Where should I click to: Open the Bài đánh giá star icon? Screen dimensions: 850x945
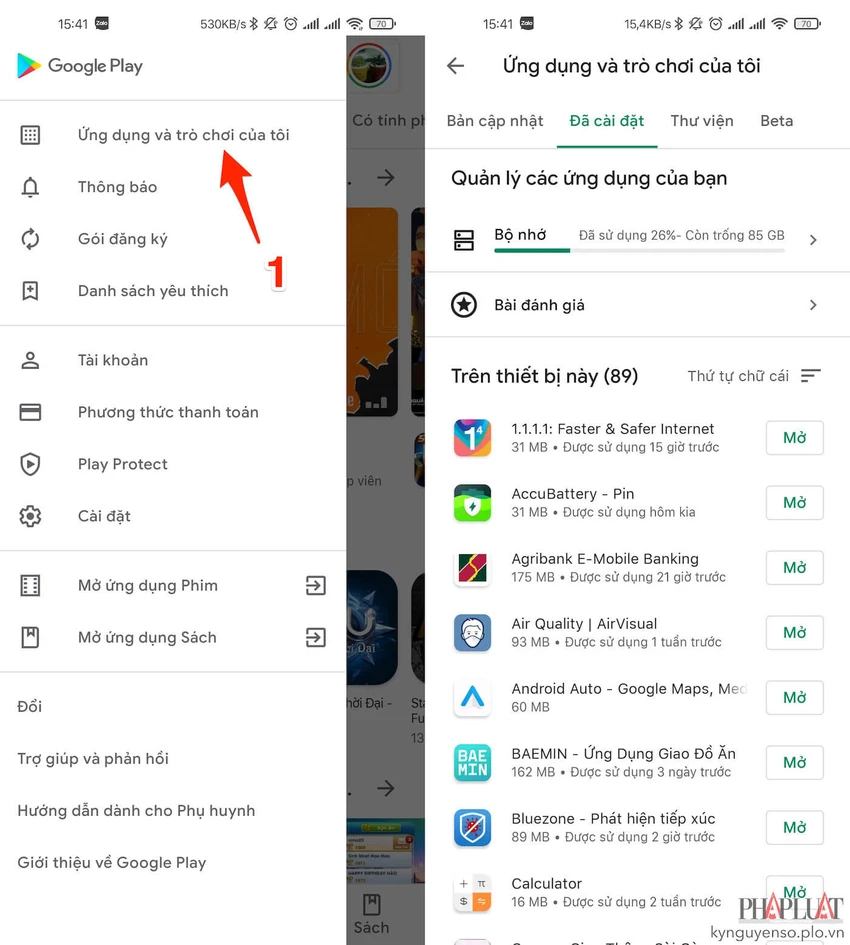coord(464,305)
